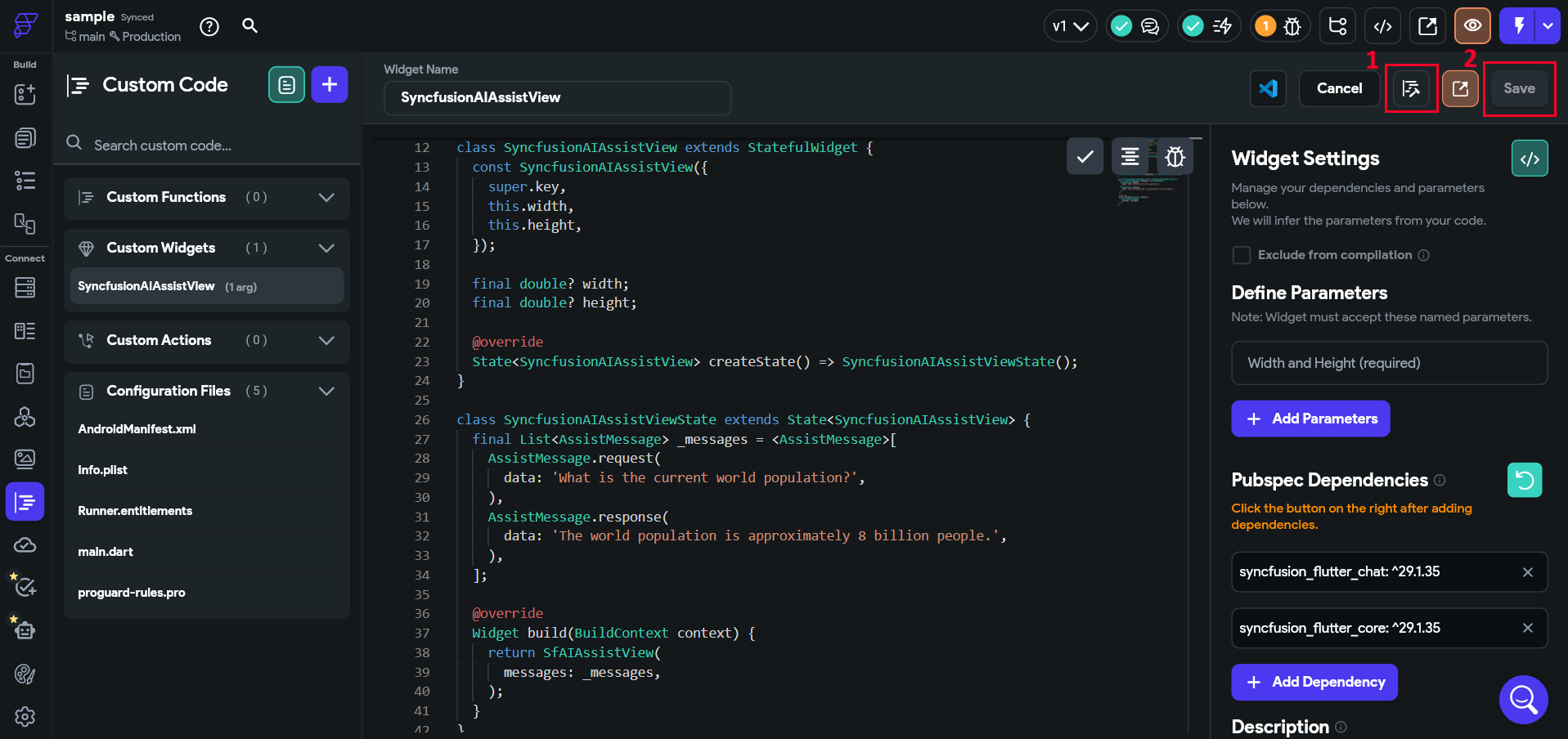
Task: Enable the Exclude from compilation checkbox
Action: pos(1241,255)
